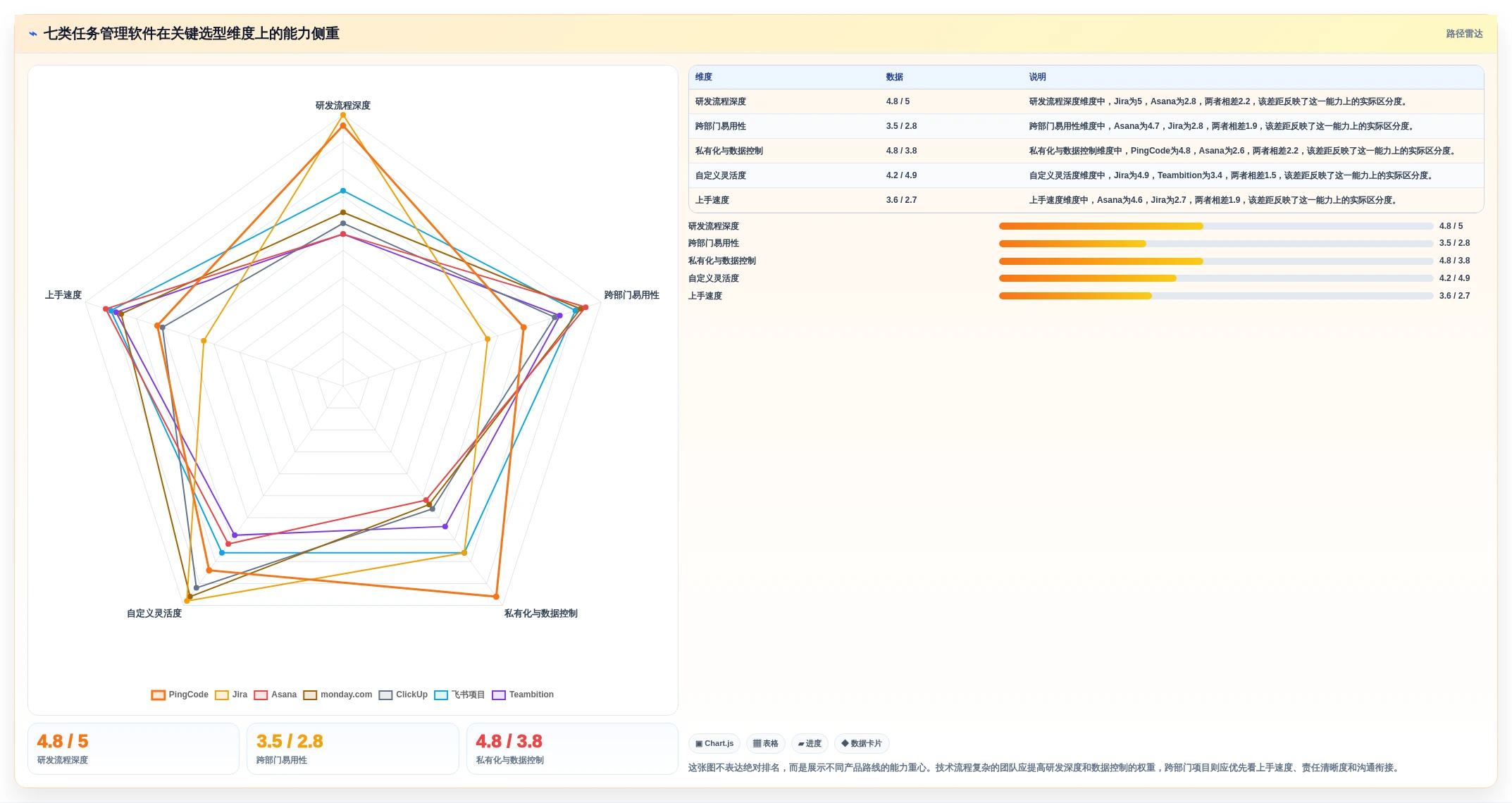1512x803 pixels.
Task: Open the 4.8 / 3.8 私有化与数据控制 data card
Action: pyautogui.click(x=572, y=749)
